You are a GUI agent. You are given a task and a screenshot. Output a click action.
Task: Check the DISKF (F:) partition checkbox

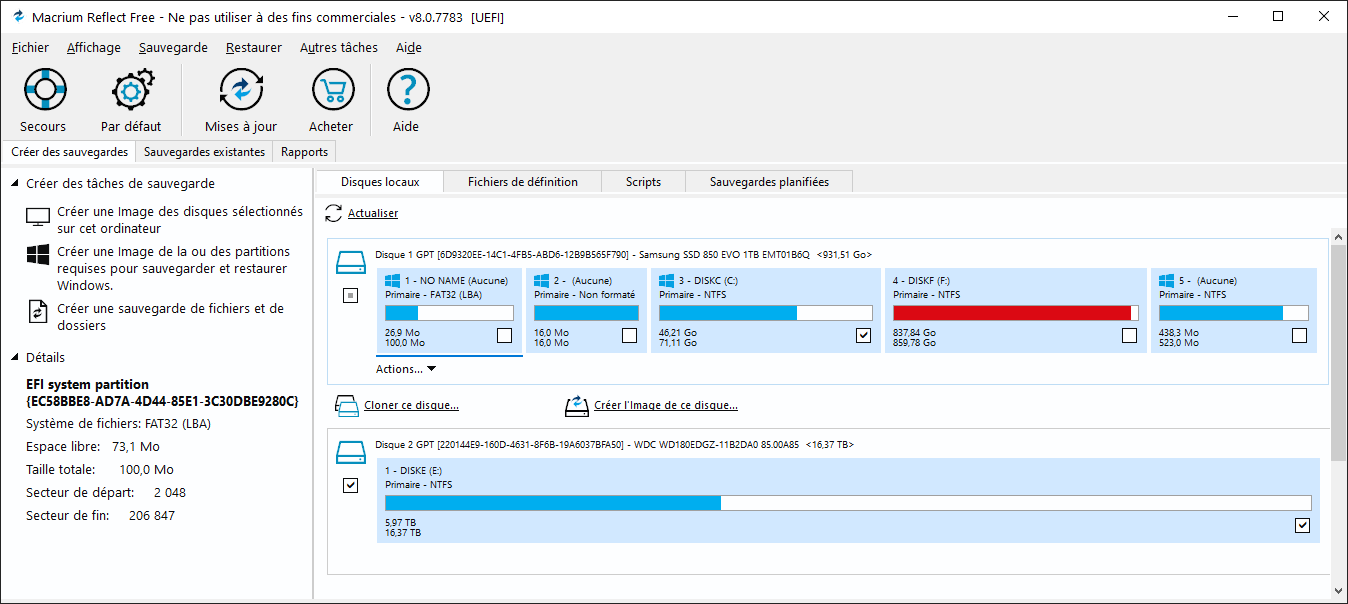(x=1129, y=336)
